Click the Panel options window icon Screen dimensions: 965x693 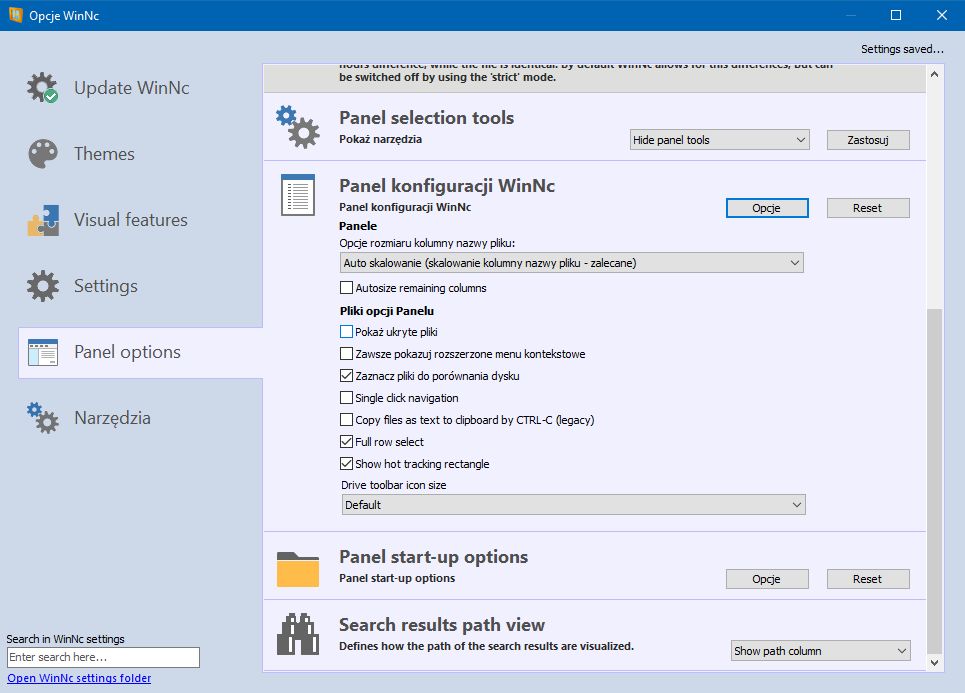[x=43, y=352]
